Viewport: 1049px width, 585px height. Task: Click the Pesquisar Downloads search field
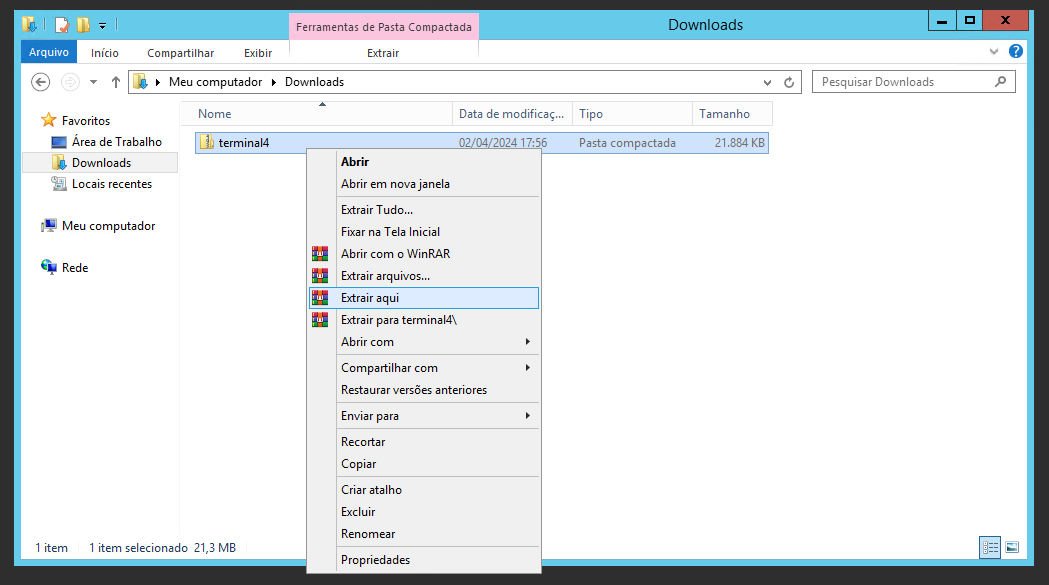pyautogui.click(x=905, y=82)
